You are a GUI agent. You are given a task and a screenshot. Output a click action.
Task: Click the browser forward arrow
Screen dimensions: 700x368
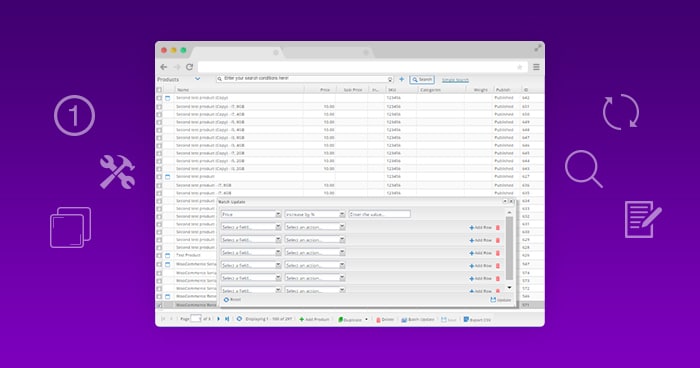point(177,67)
